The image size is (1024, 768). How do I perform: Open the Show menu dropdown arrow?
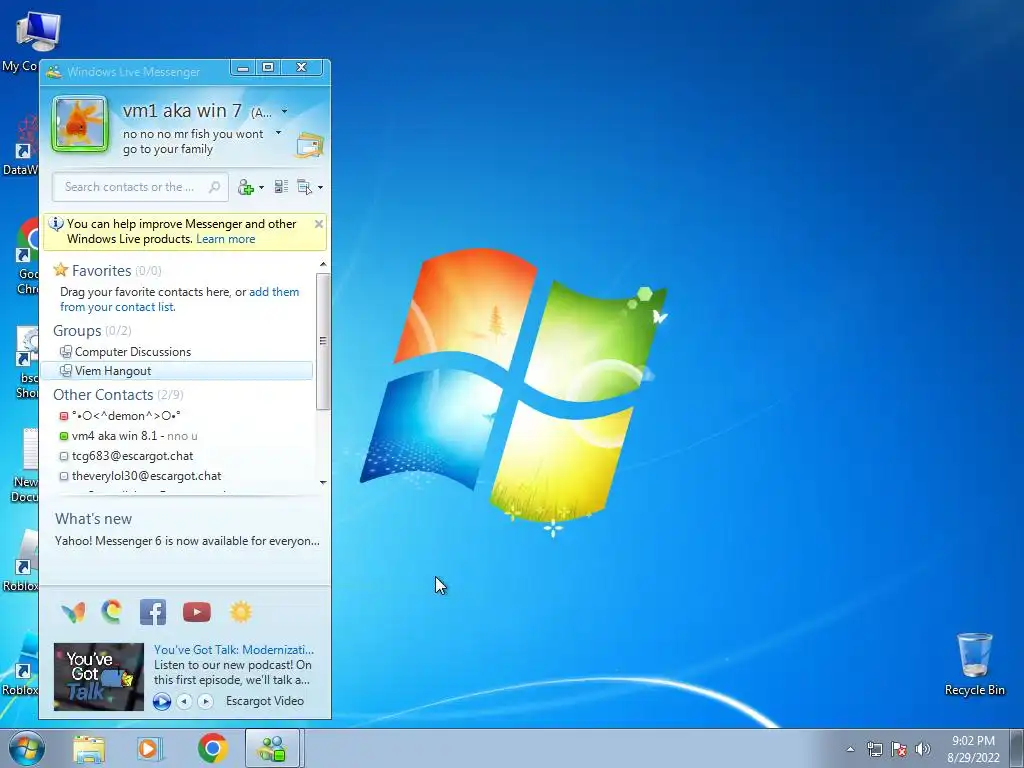tap(320, 187)
